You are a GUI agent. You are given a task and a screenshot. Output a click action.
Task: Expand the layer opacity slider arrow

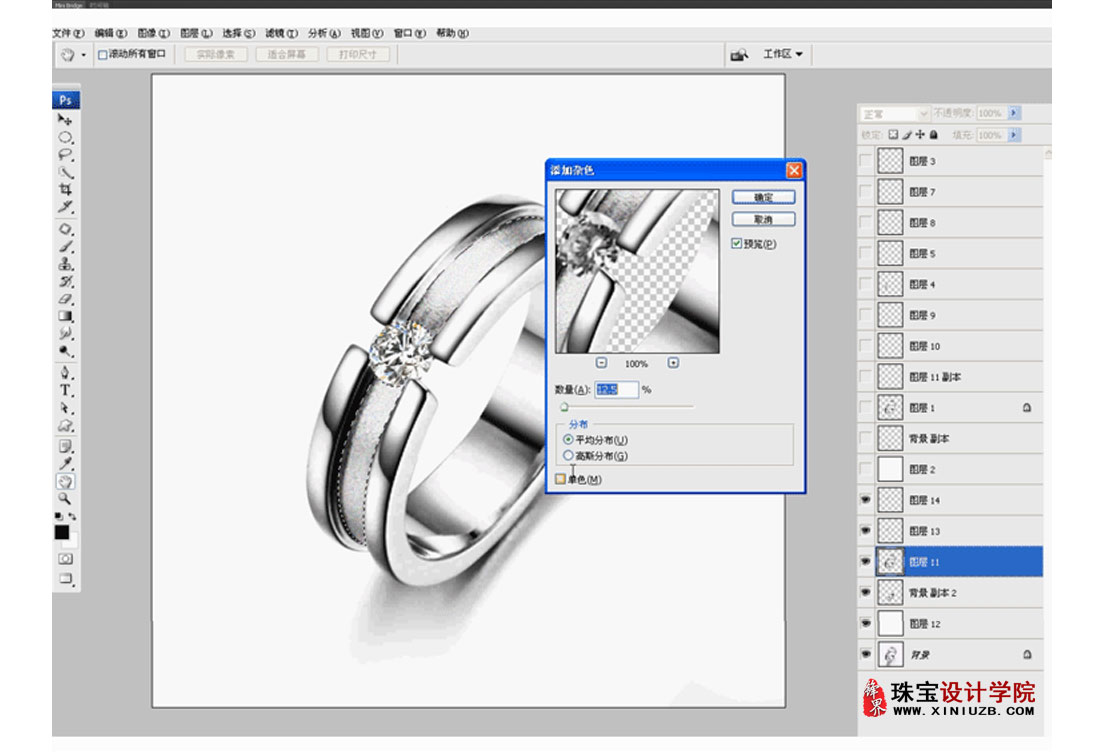pyautogui.click(x=1014, y=114)
